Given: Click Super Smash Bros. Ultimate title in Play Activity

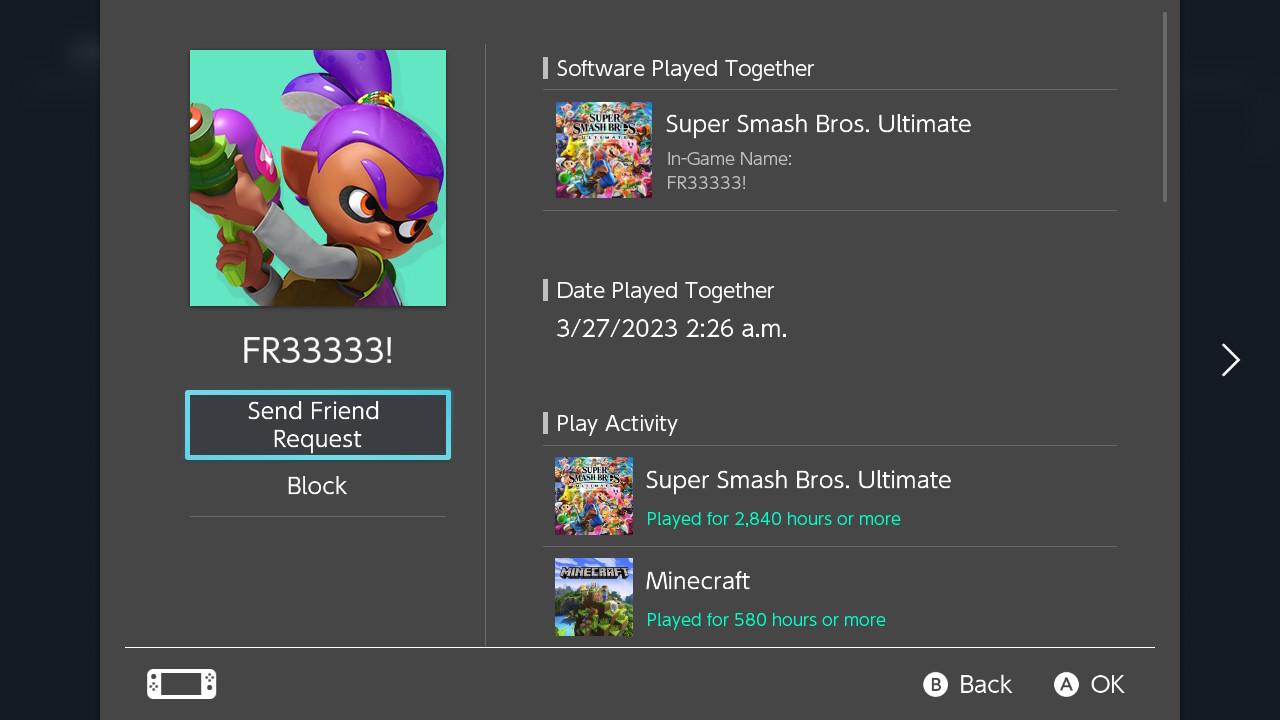Looking at the screenshot, I should 798,480.
